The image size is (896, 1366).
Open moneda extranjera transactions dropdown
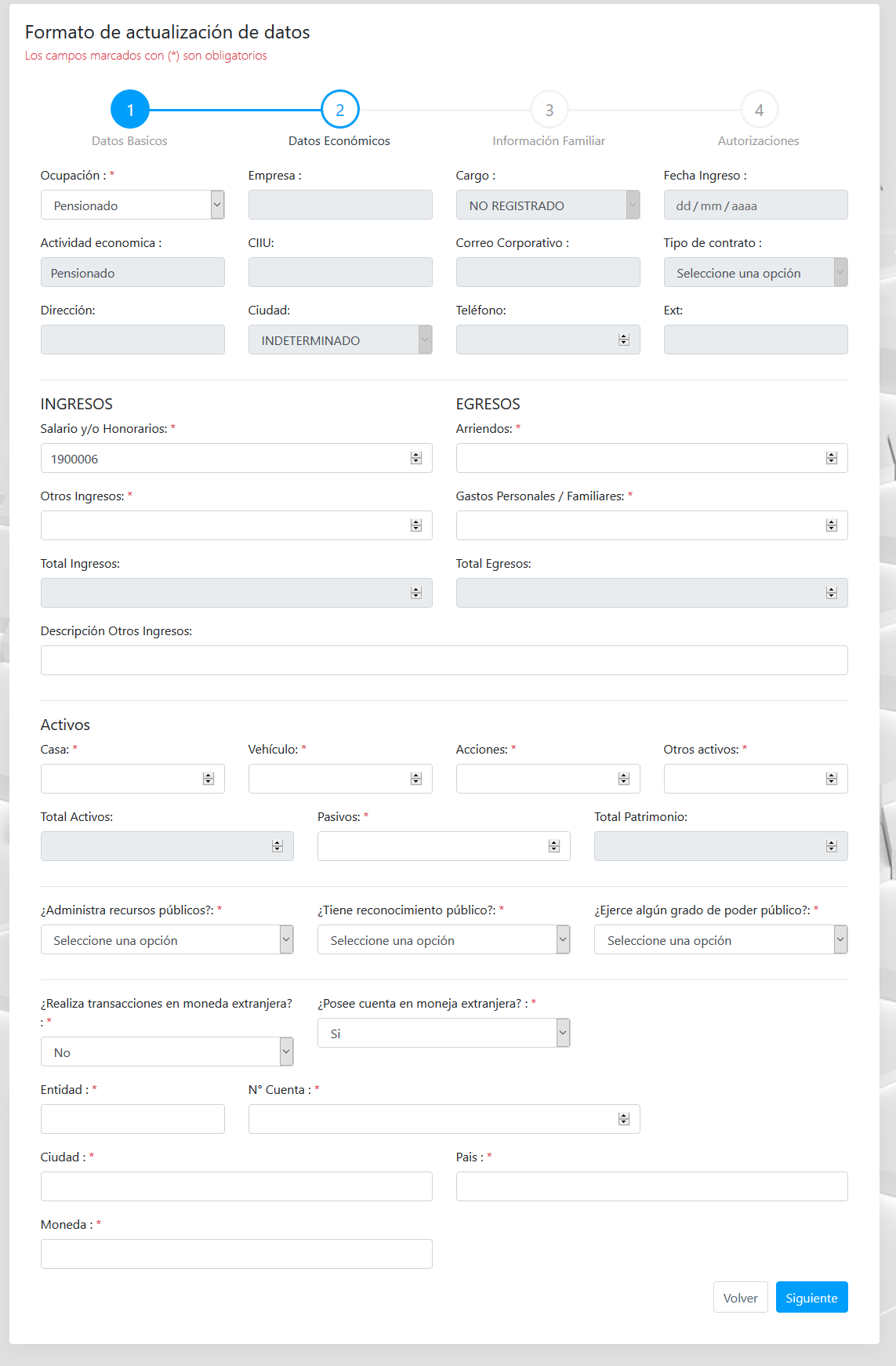point(166,1052)
